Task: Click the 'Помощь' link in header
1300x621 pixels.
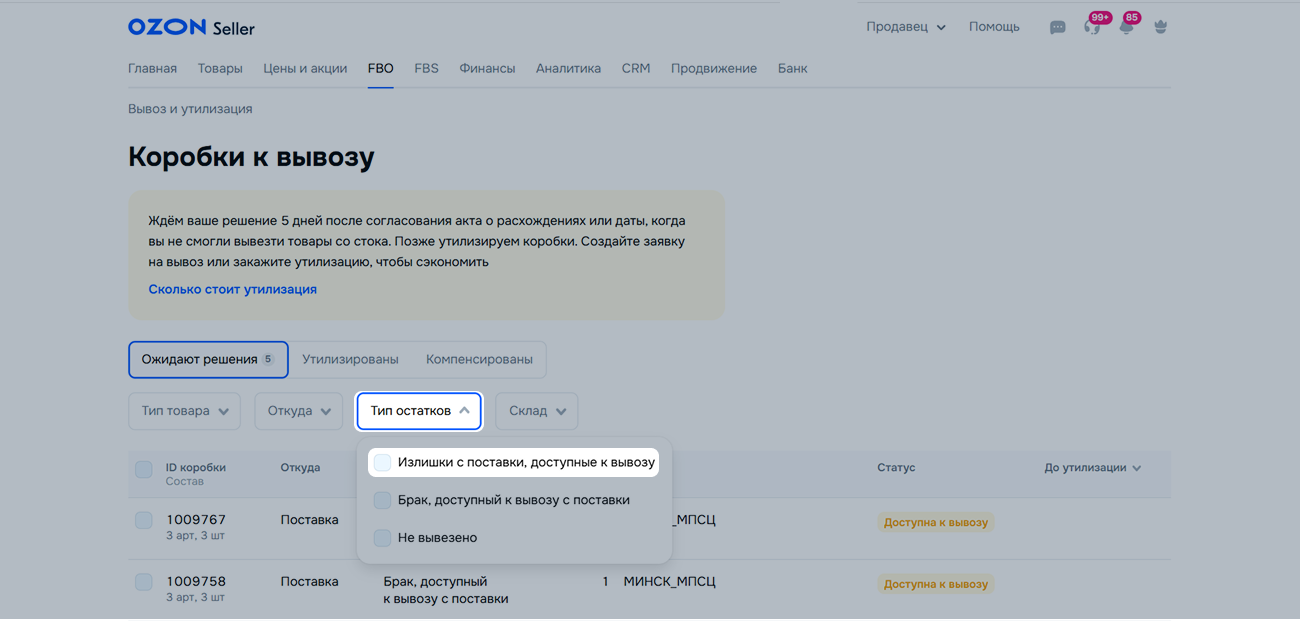Action: [994, 27]
